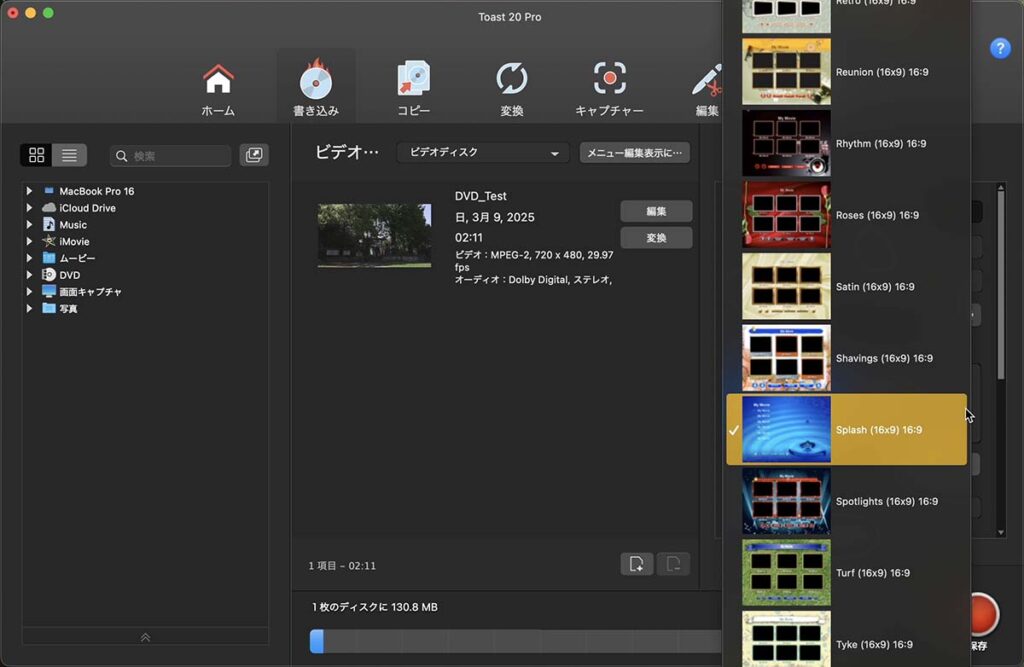
Task: Click the 1 項目 – 02:11 status text
Action: (x=342, y=566)
